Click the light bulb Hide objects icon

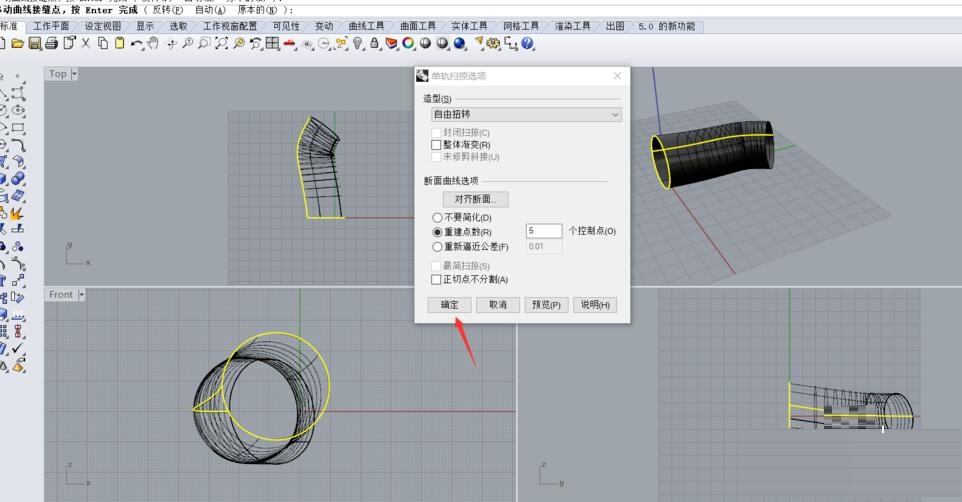(358, 44)
